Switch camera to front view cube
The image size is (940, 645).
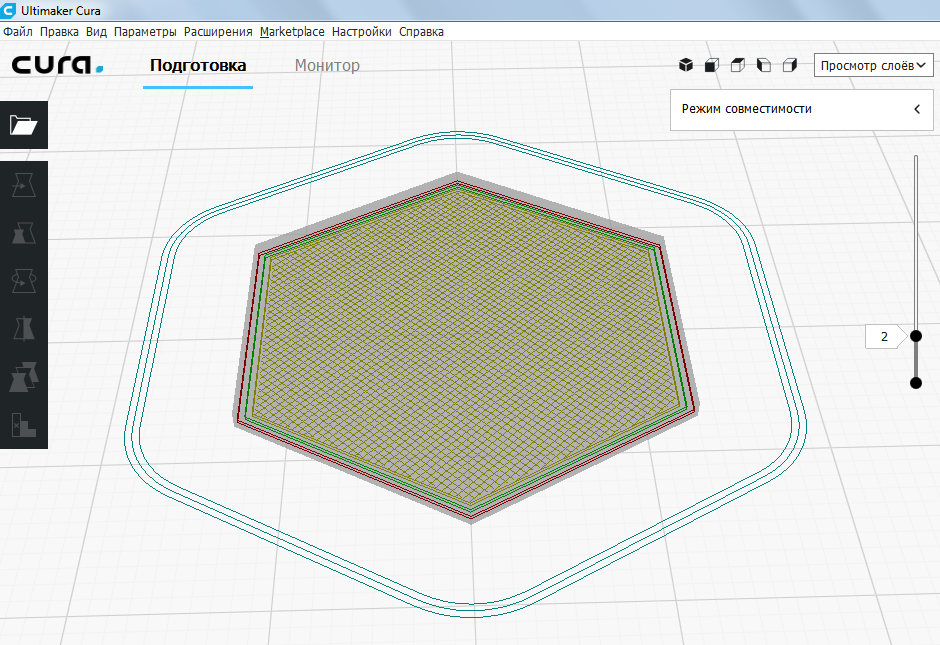coord(711,66)
